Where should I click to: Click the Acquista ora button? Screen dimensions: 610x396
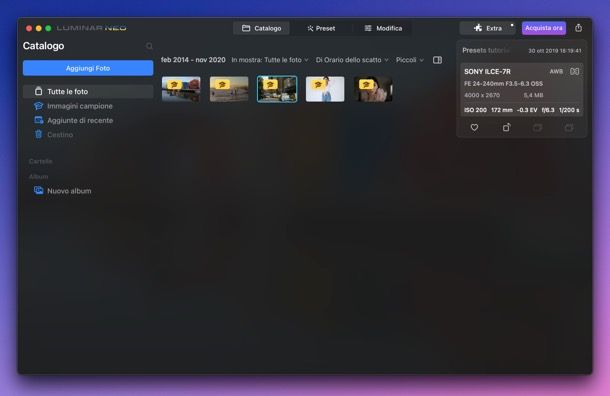point(543,28)
